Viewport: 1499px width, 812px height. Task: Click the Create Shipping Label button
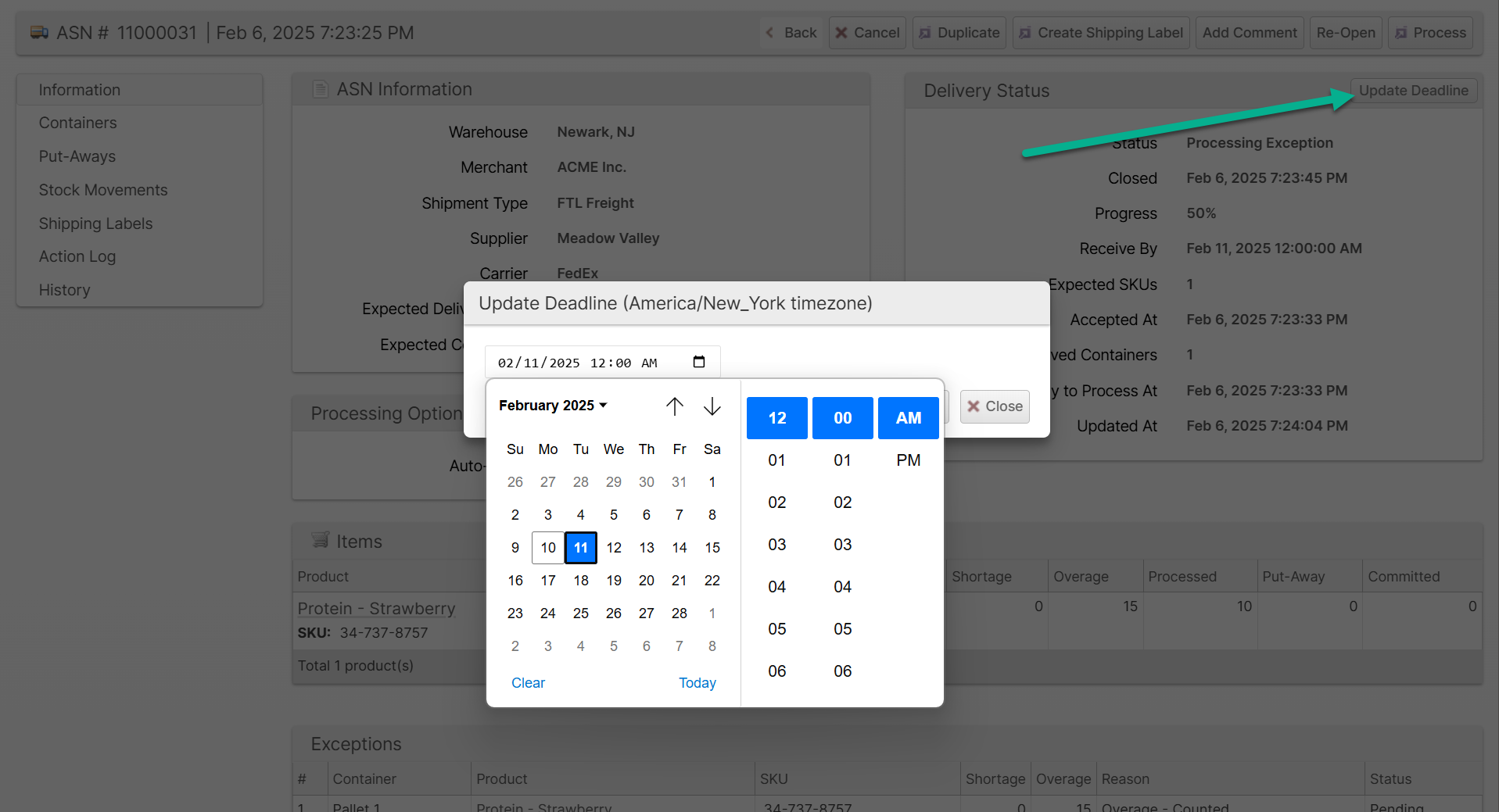1100,33
